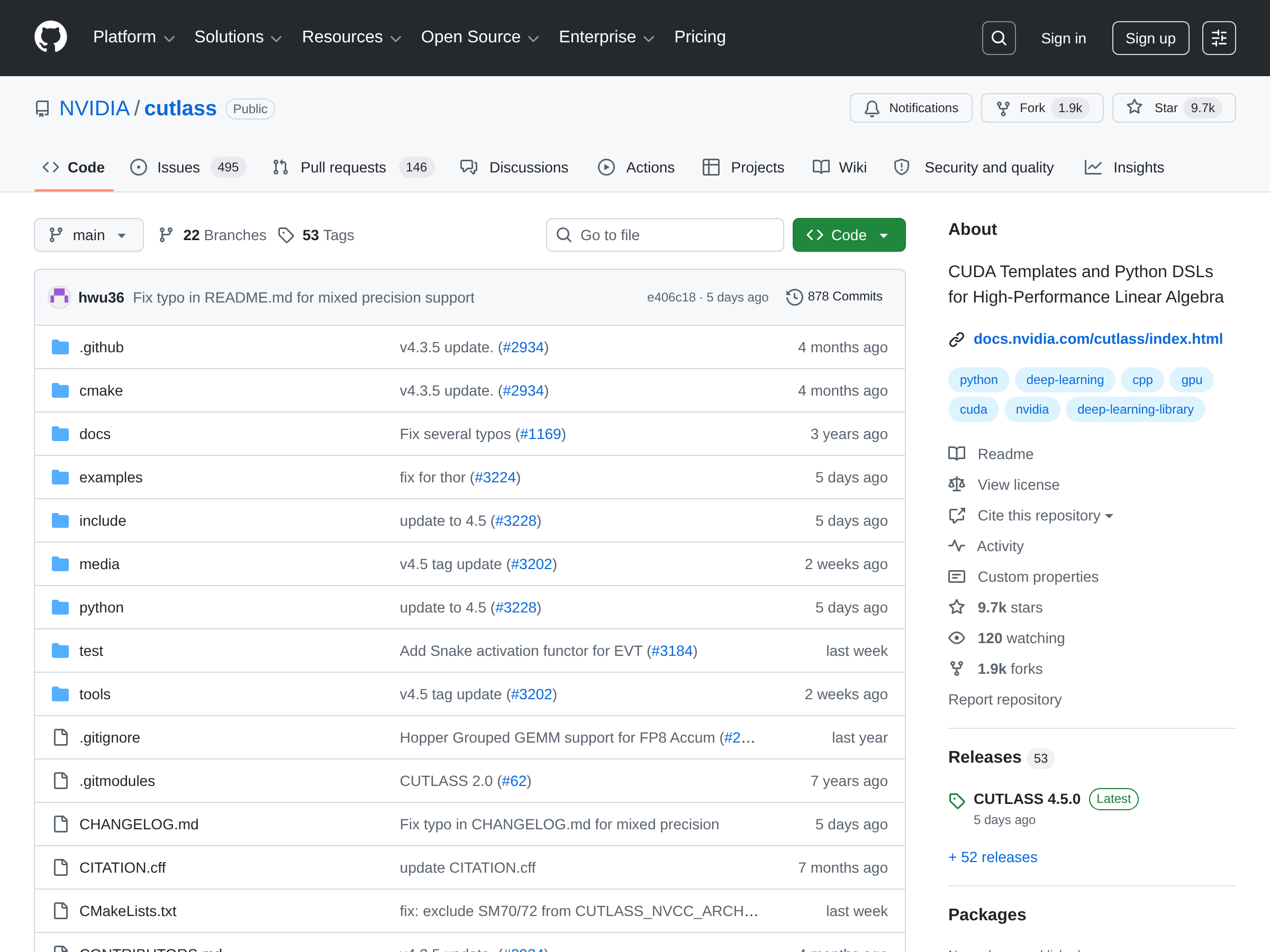Click the Custom properties icon

coord(957,576)
